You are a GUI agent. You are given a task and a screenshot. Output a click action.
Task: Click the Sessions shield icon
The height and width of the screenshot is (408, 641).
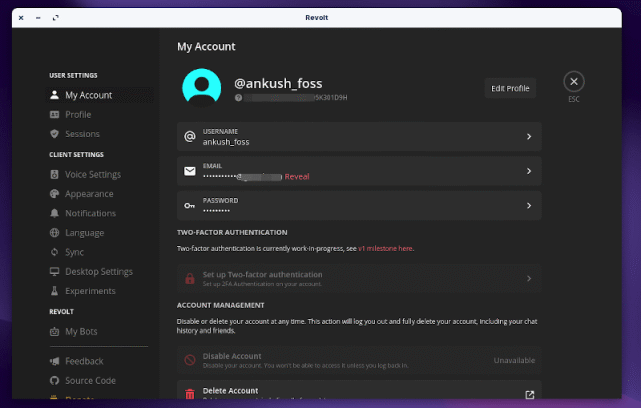click(54, 134)
